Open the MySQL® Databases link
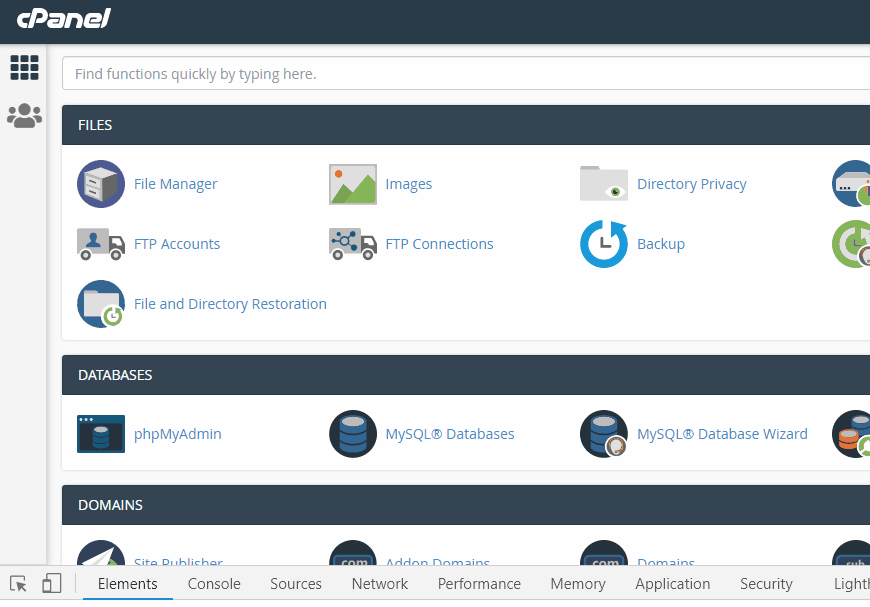The image size is (870, 607). point(450,434)
